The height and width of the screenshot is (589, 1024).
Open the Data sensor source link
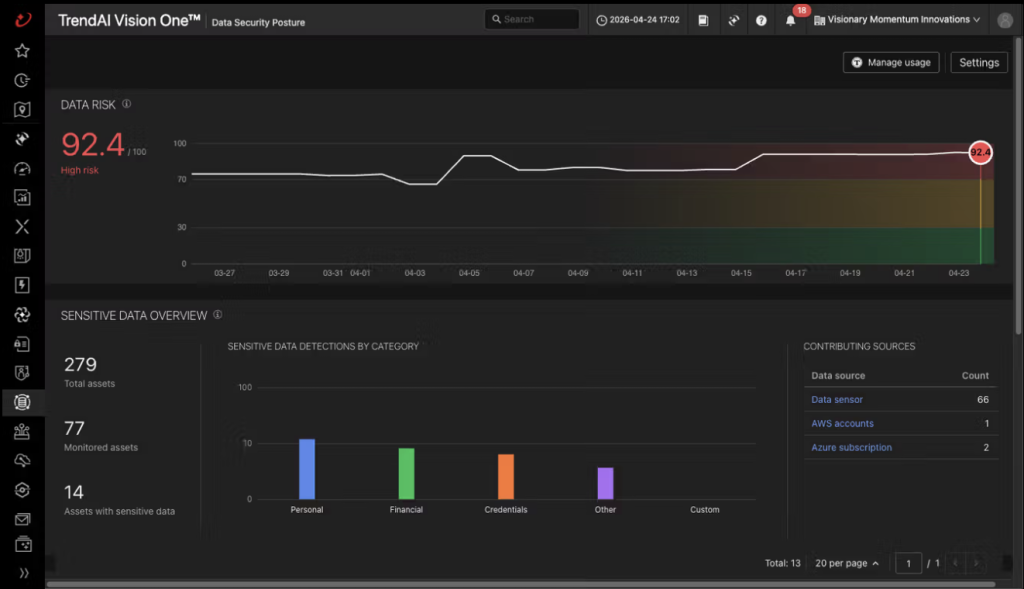pos(837,400)
